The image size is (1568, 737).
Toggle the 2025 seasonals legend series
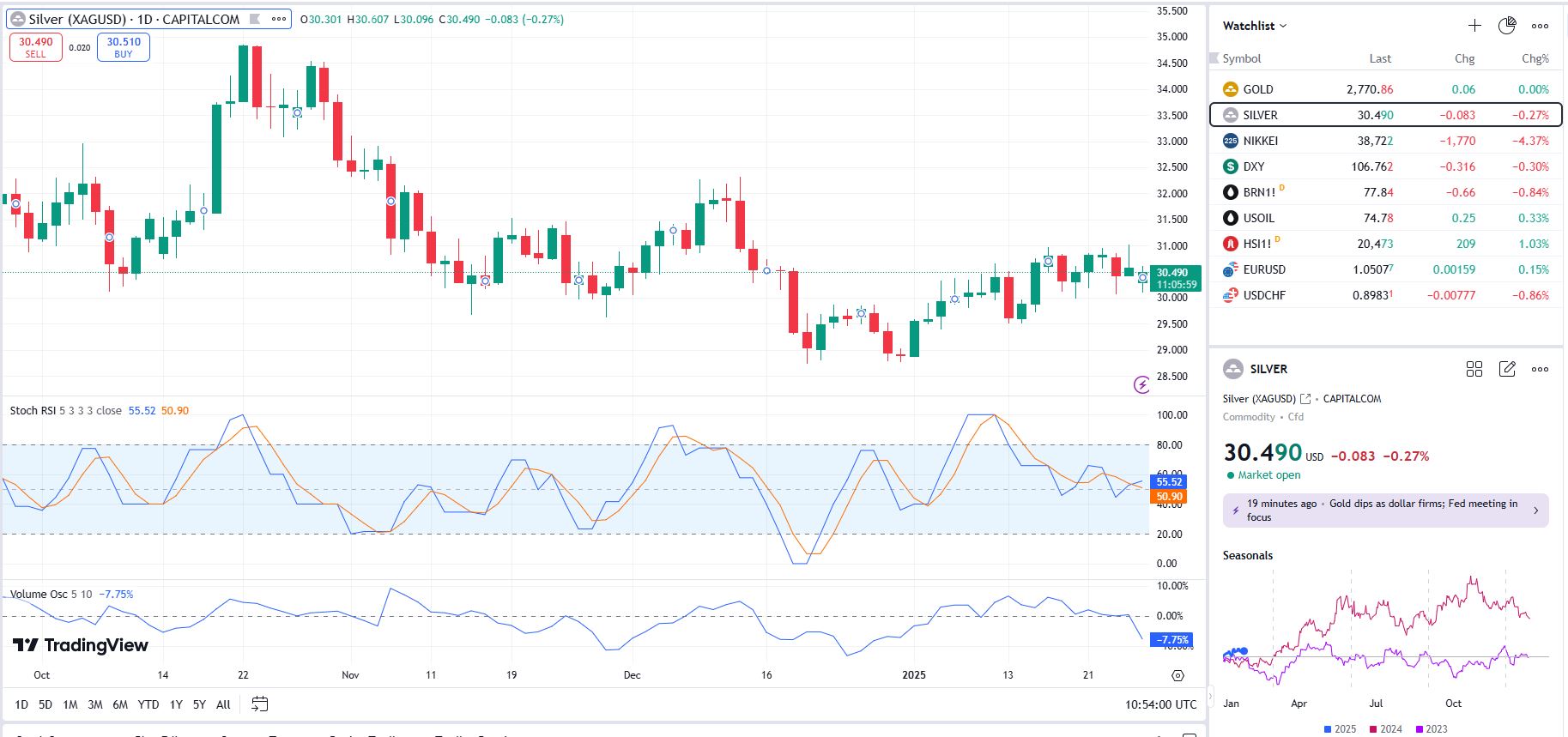1340,728
